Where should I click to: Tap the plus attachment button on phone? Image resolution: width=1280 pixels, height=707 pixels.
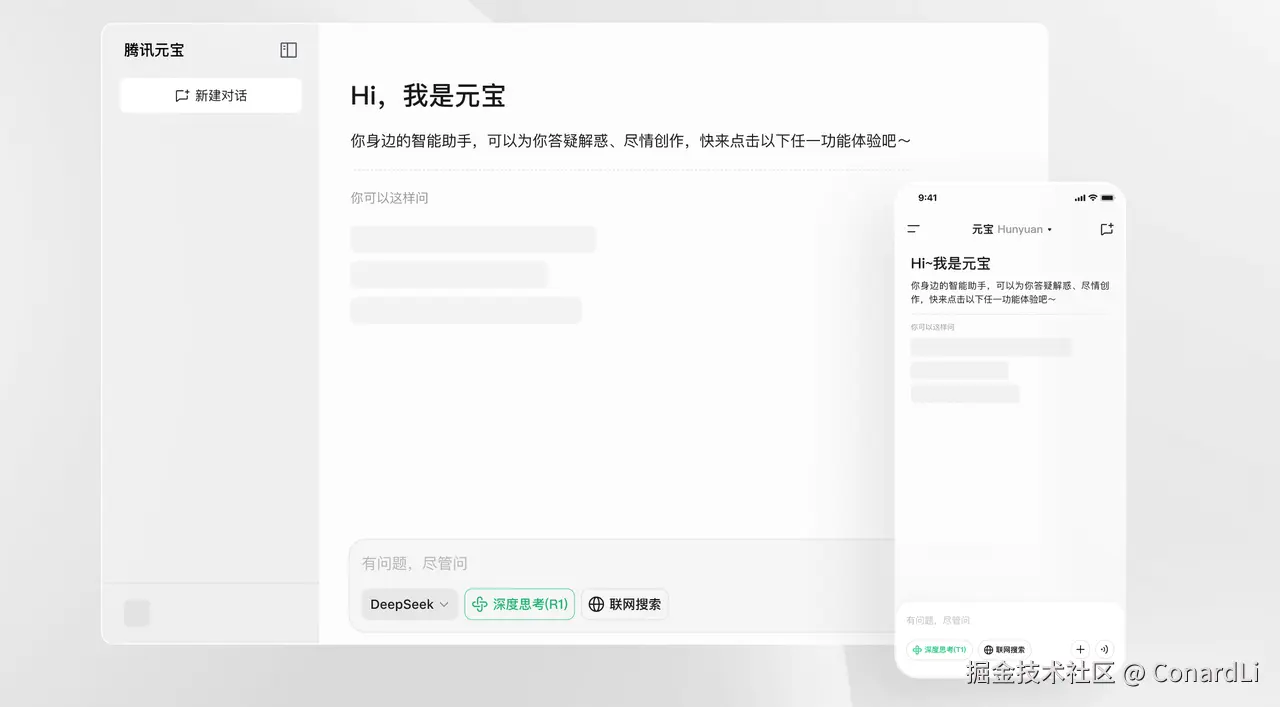[1080, 649]
